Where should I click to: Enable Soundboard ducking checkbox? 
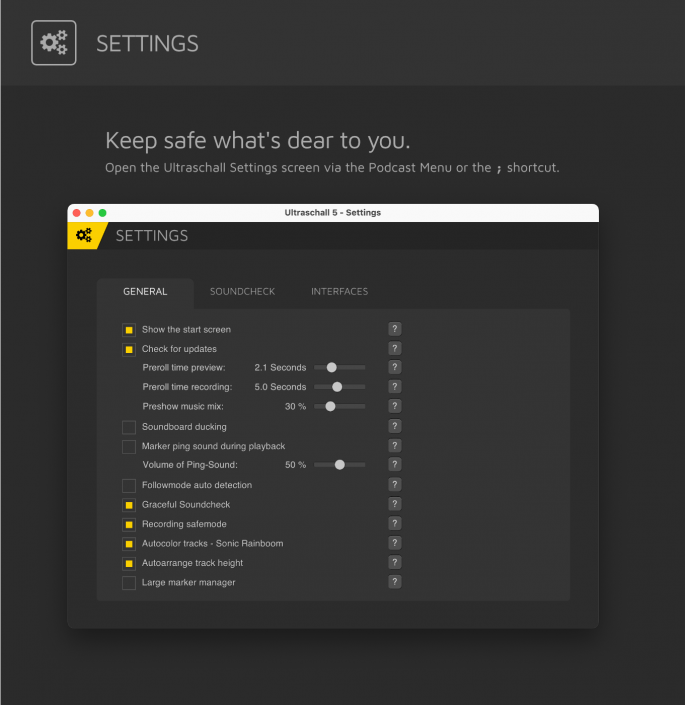[129, 427]
